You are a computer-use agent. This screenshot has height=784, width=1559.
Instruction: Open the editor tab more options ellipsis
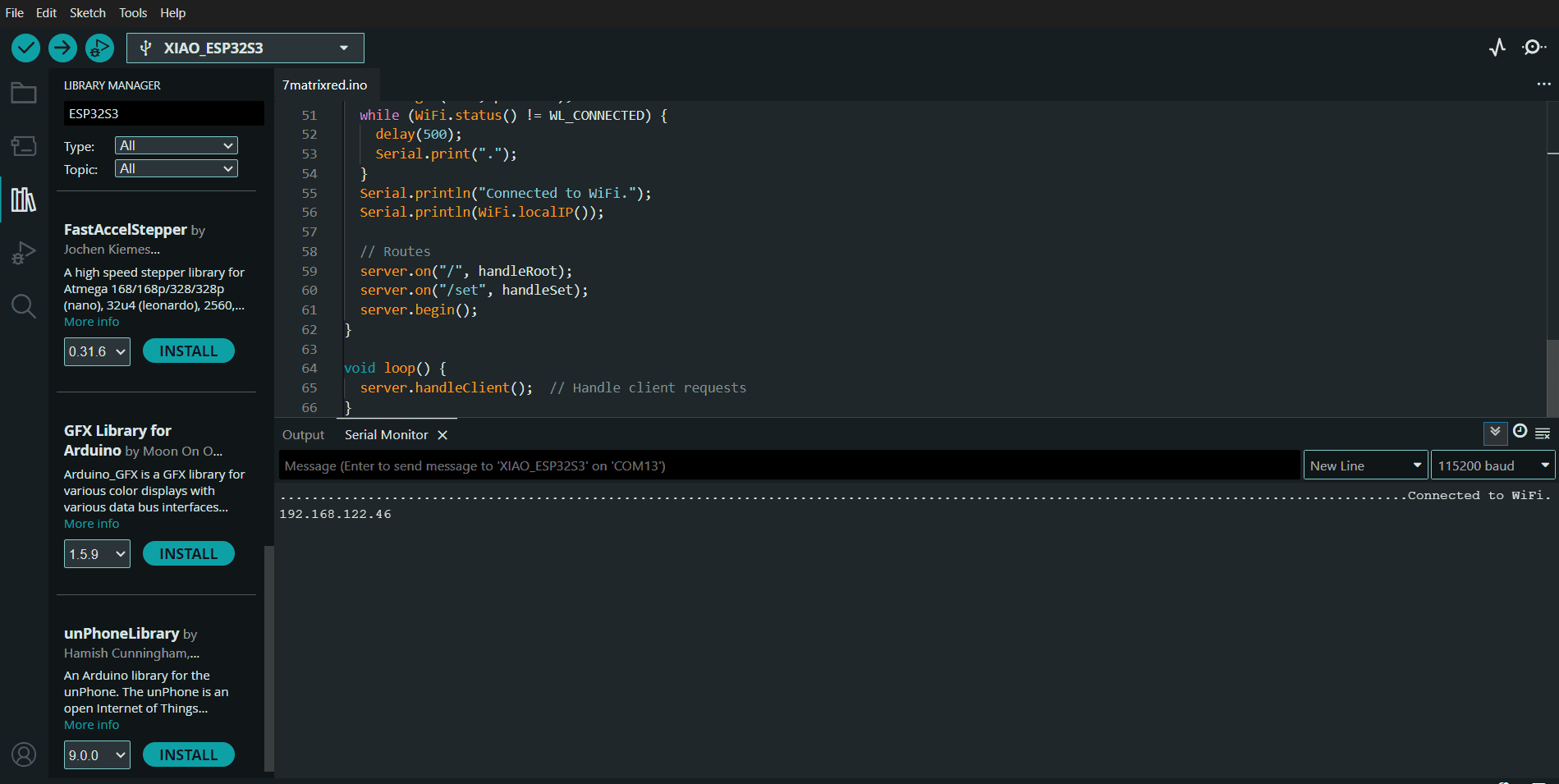click(x=1543, y=84)
